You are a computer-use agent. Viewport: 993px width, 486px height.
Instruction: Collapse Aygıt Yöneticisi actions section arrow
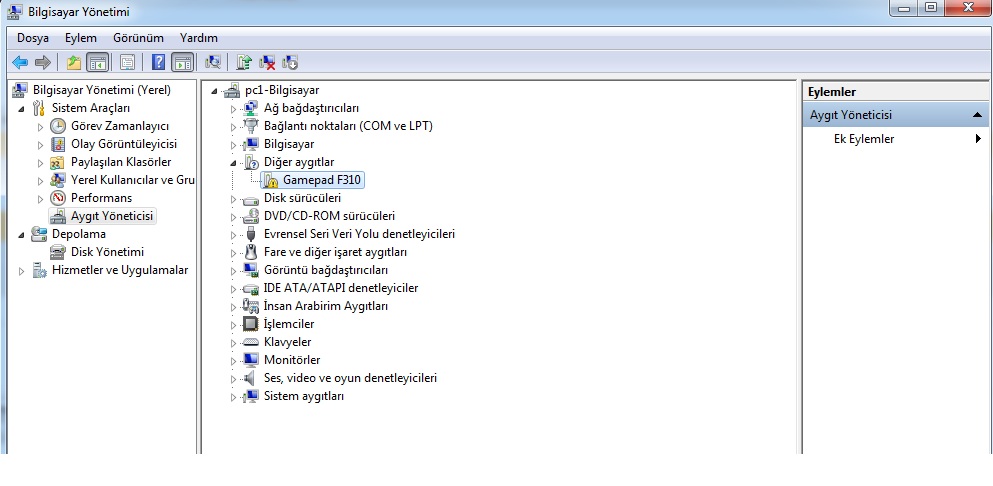pos(977,115)
